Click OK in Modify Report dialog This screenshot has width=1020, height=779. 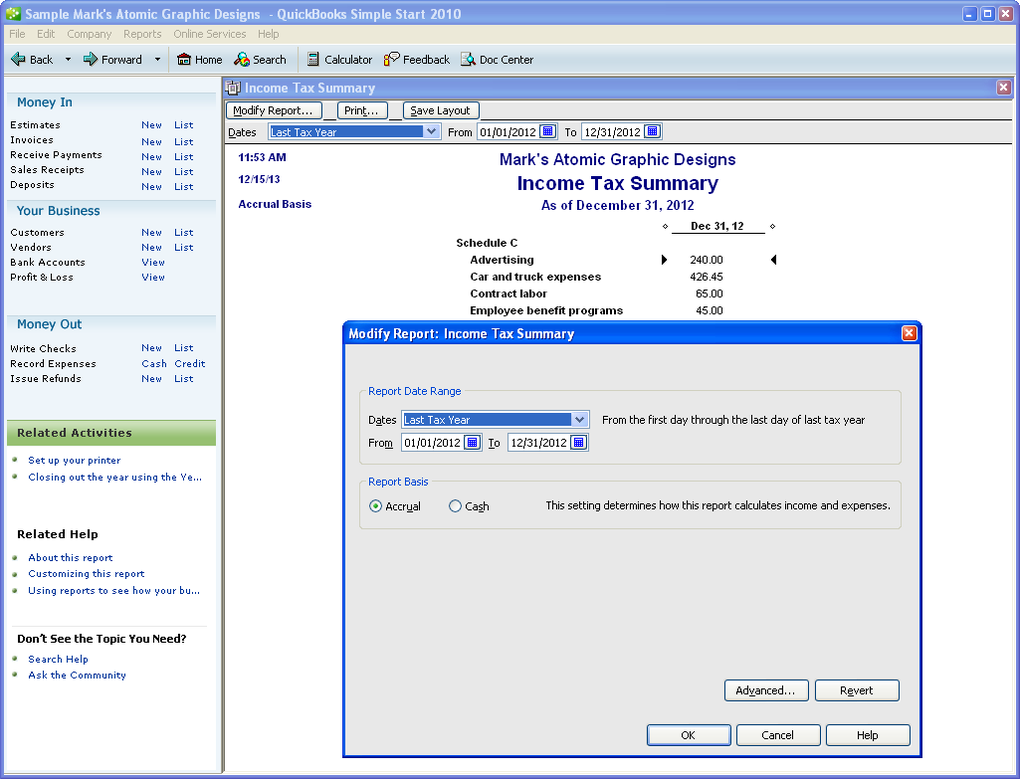coord(688,735)
